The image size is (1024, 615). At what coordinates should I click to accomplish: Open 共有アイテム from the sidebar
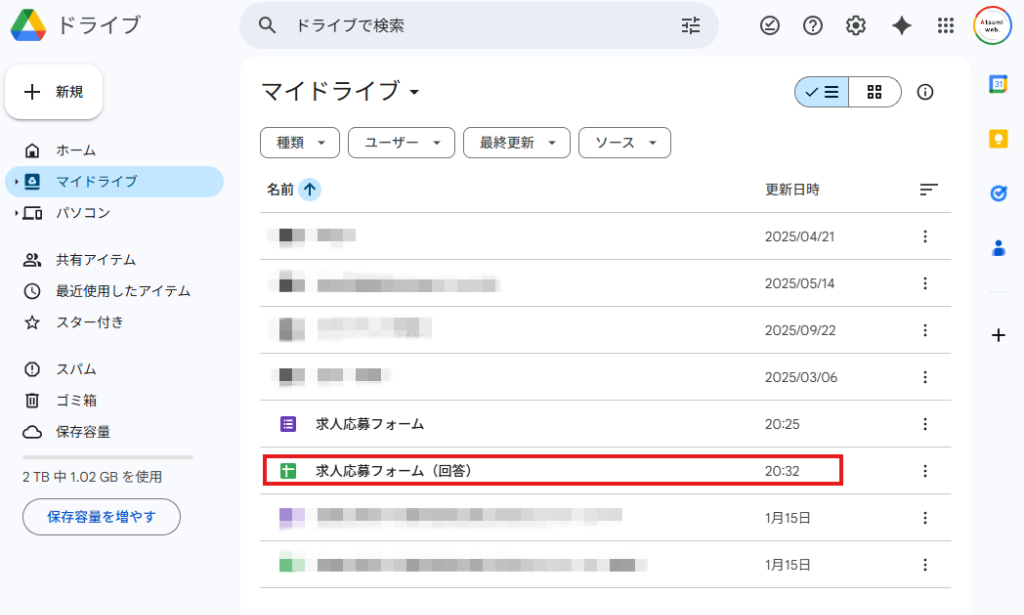pyautogui.click(x=90, y=259)
